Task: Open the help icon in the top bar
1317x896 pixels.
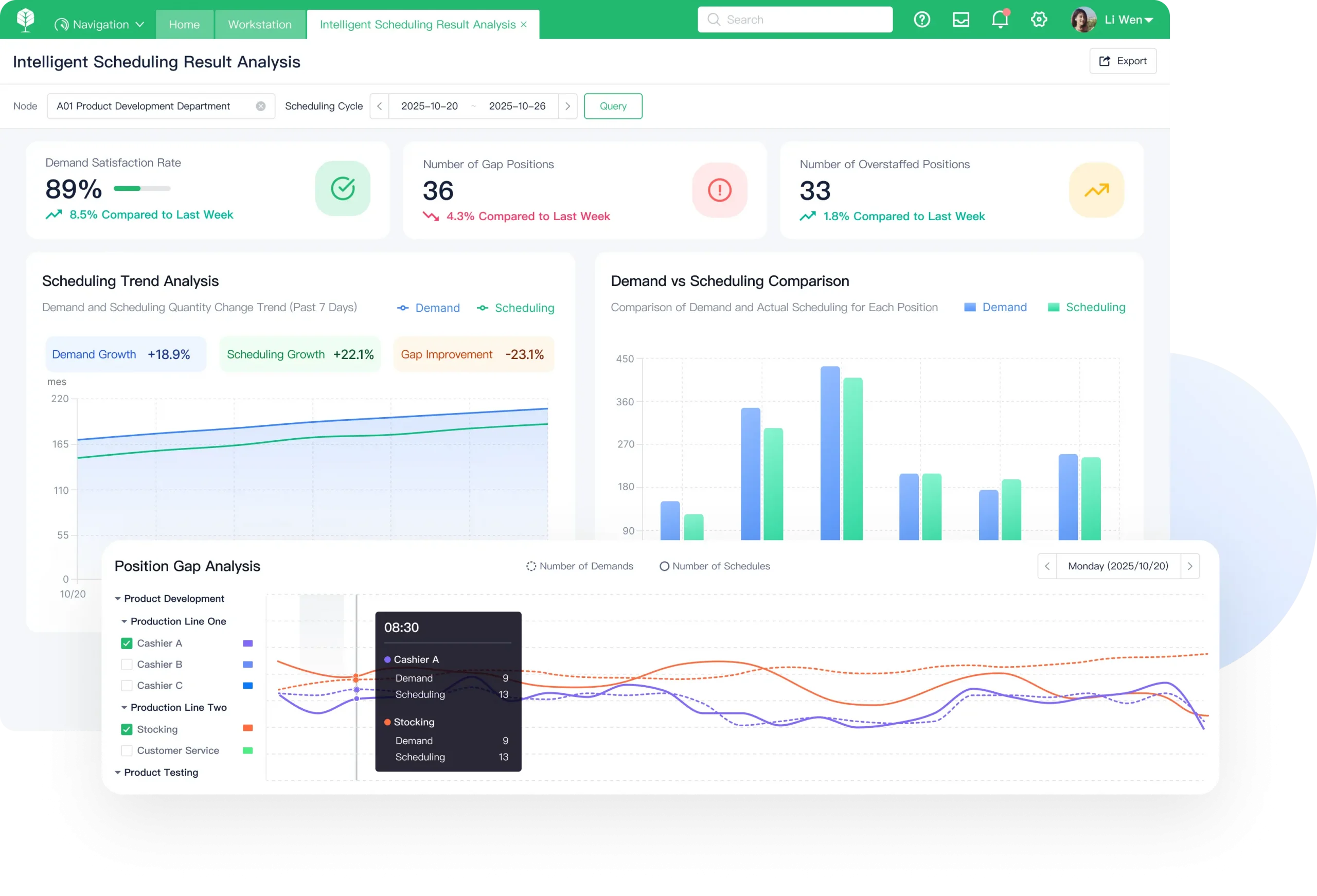Action: click(x=922, y=19)
